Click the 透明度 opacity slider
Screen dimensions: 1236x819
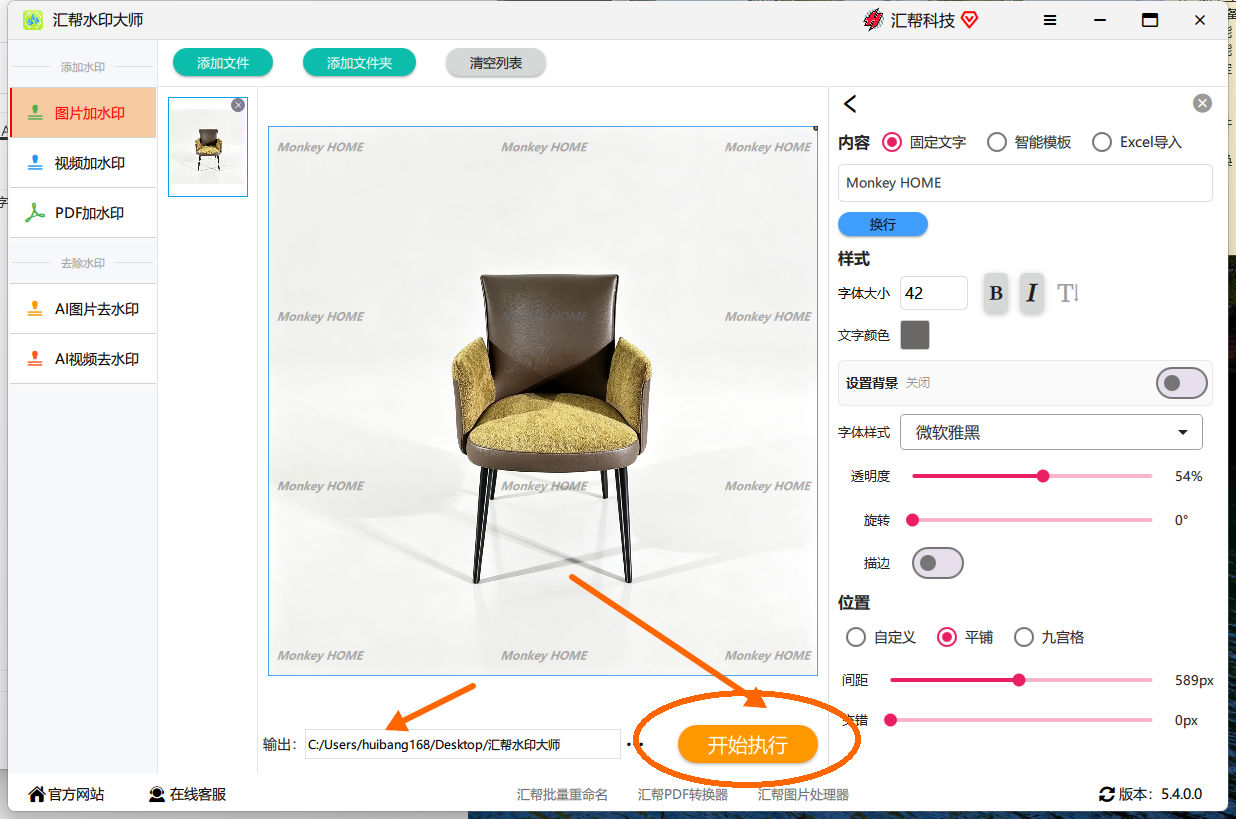[x=1032, y=476]
